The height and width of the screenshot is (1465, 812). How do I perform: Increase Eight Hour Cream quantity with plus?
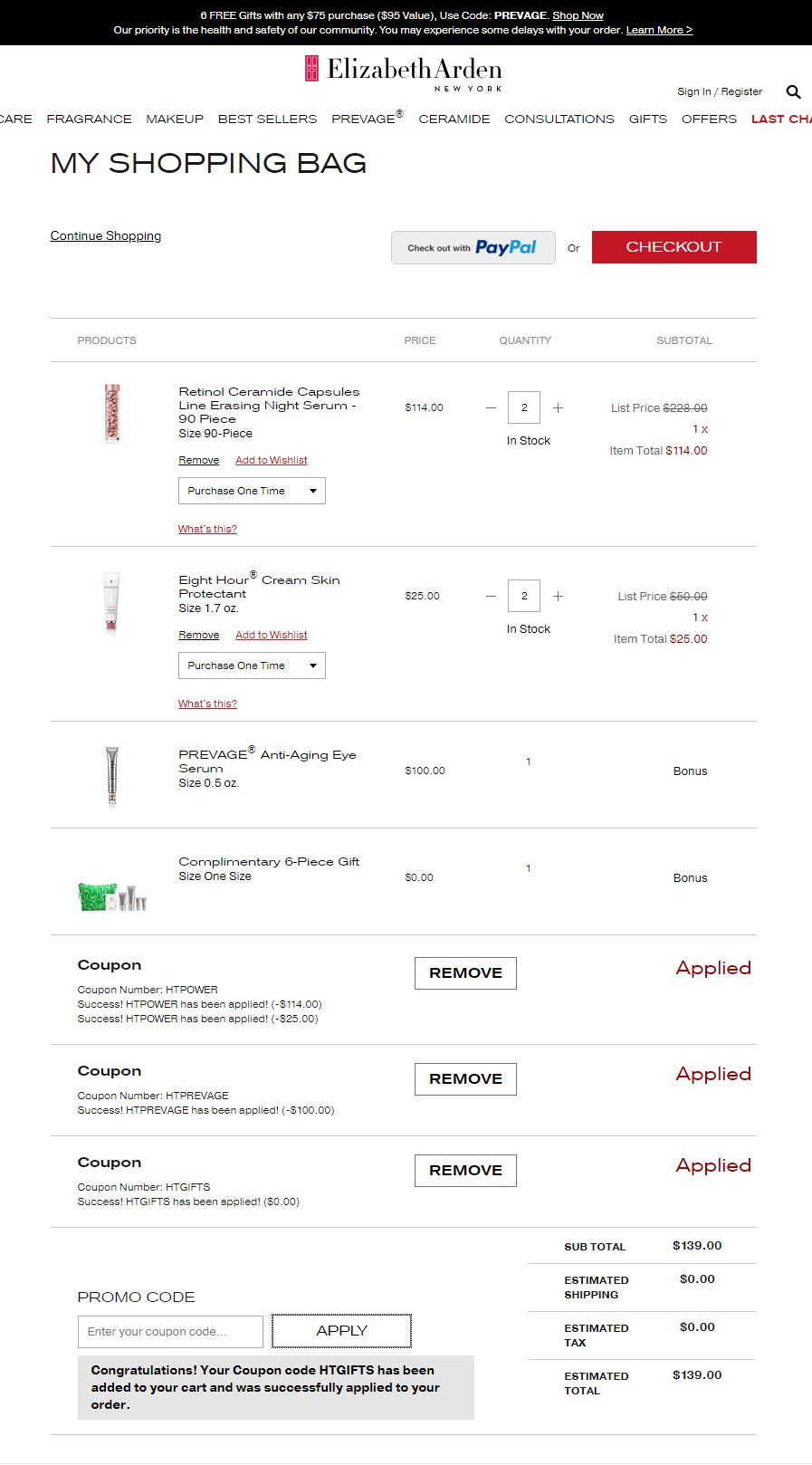[x=559, y=597]
